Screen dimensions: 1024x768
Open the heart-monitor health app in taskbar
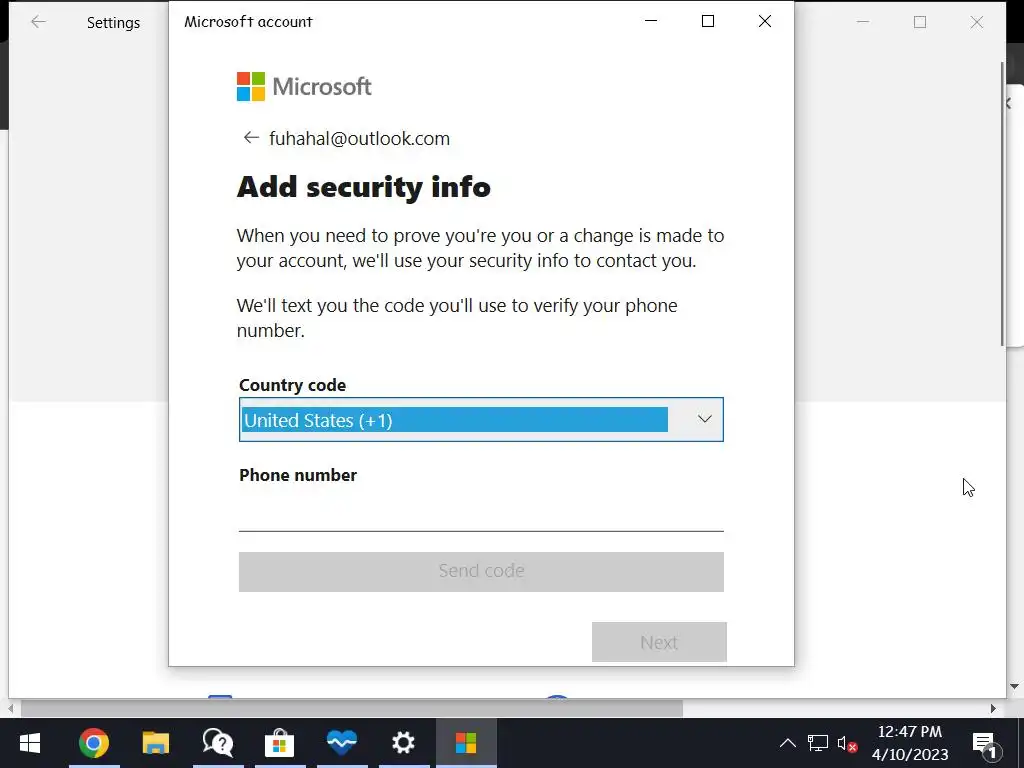[342, 743]
